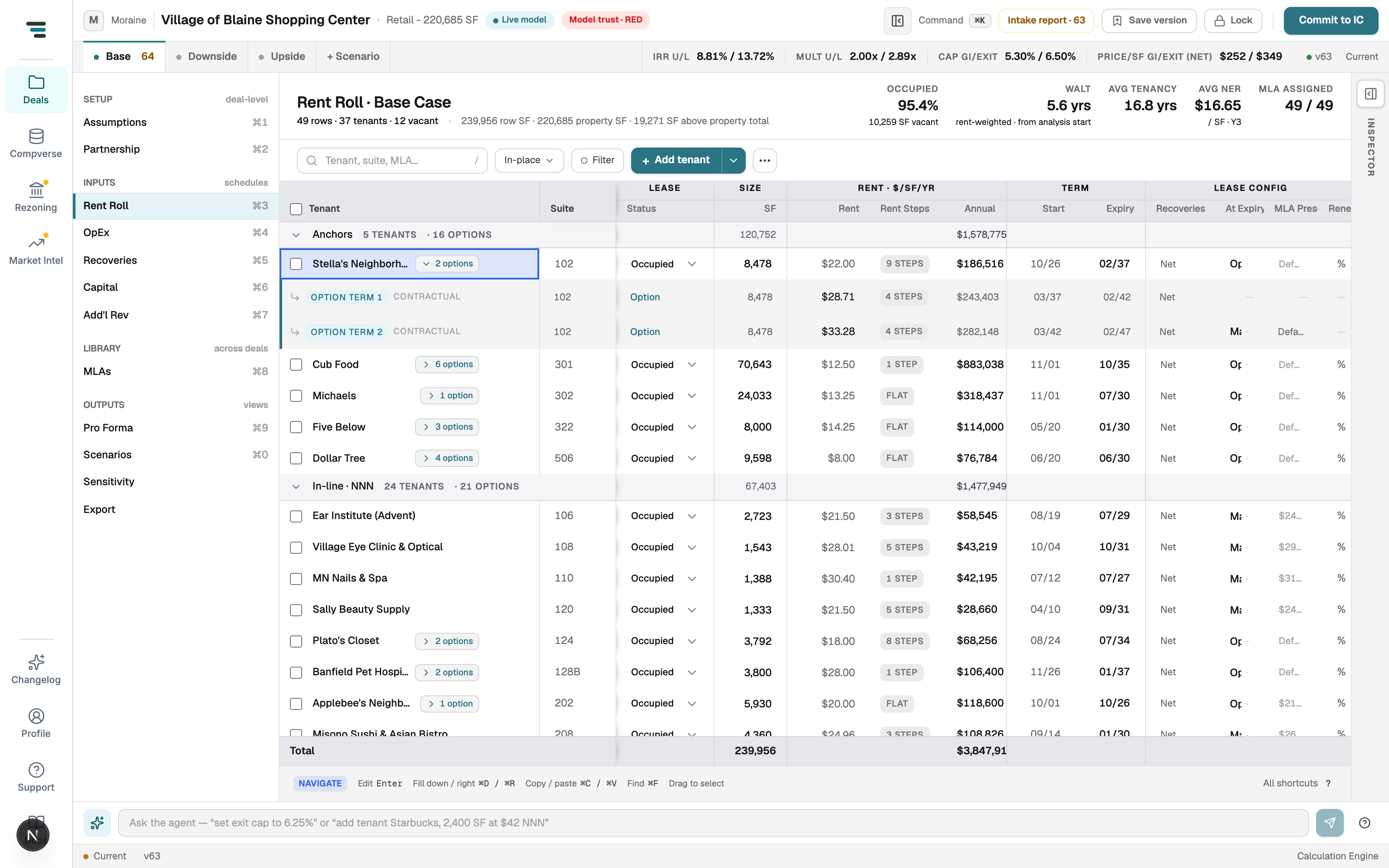The image size is (1389, 868).
Task: Open the Changelog
Action: 36,669
